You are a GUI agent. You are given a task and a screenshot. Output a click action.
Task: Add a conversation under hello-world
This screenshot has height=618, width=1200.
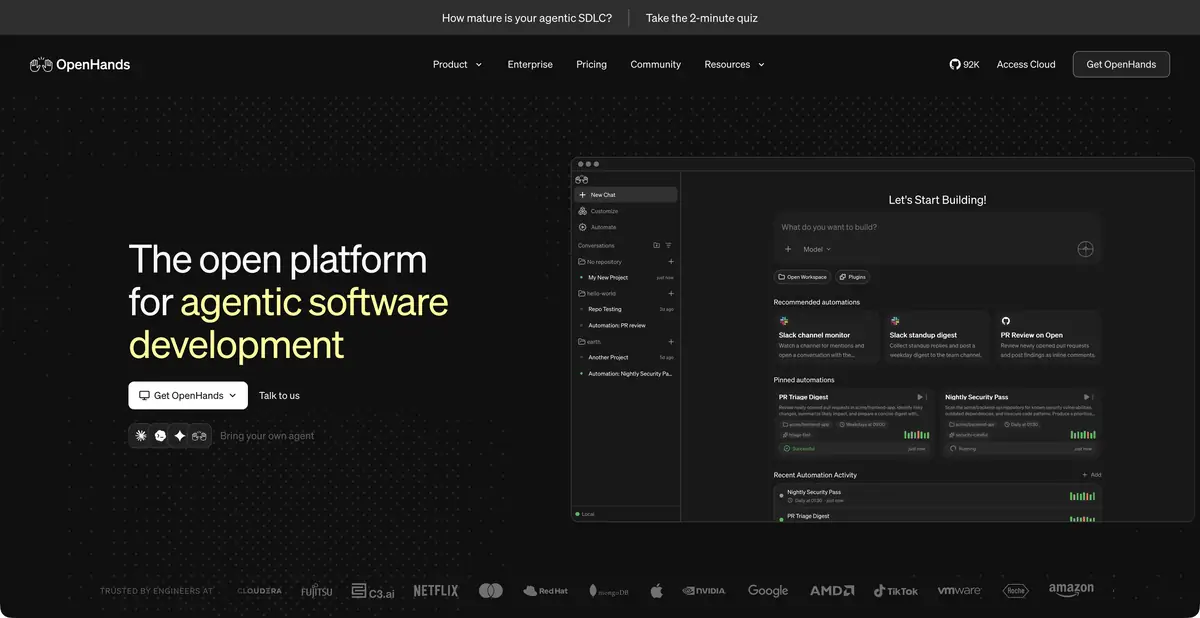(x=671, y=294)
